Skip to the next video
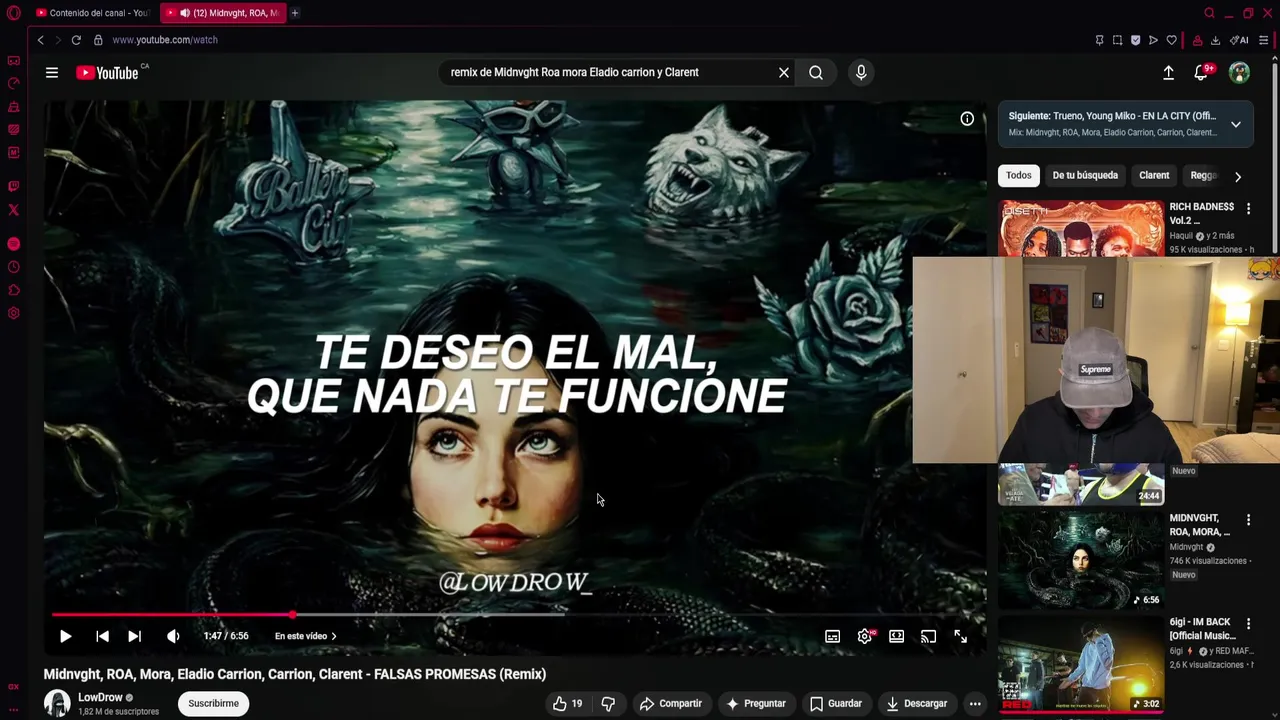1280x720 pixels. coord(134,636)
